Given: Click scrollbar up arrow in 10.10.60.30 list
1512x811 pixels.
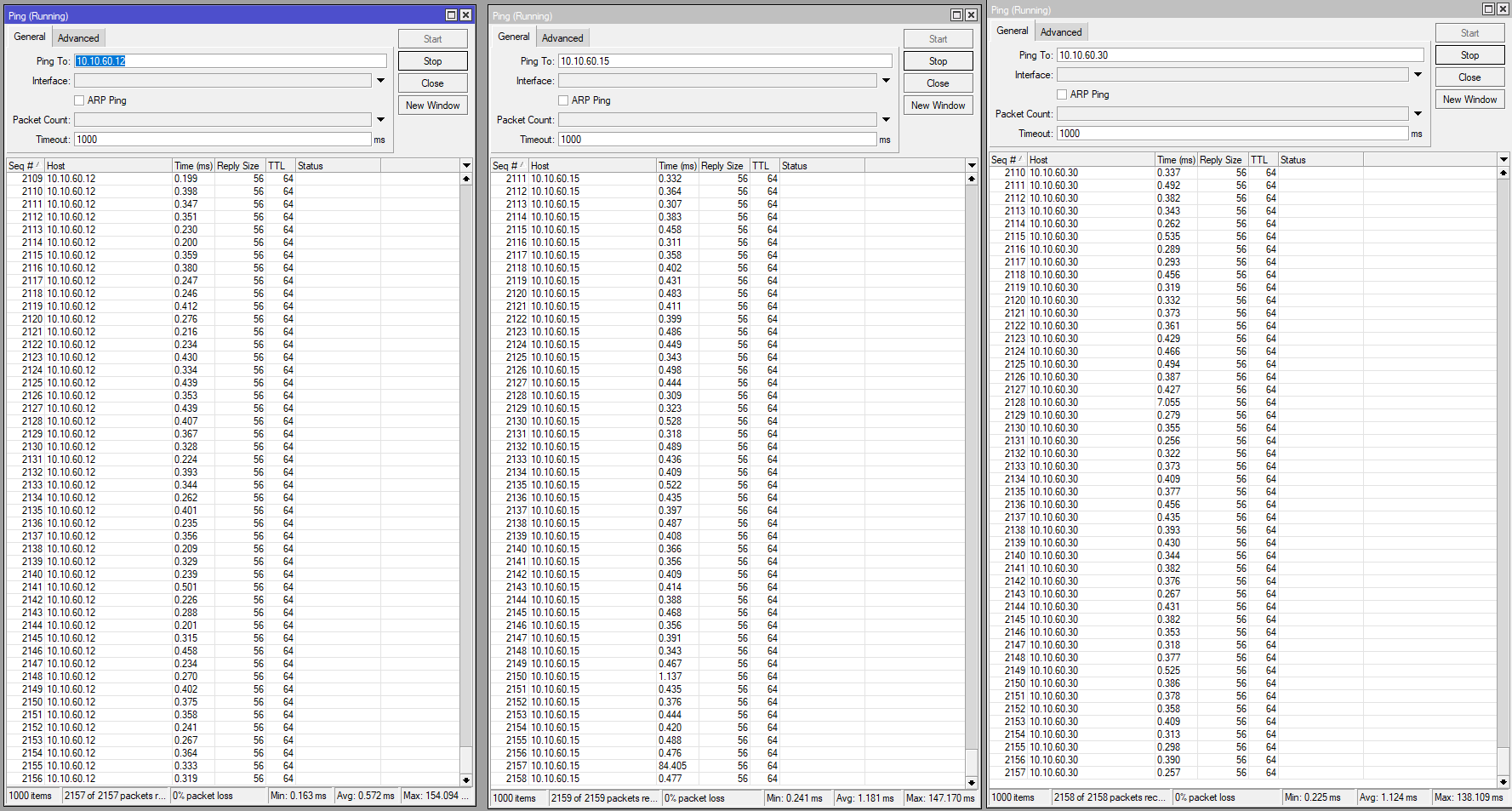Looking at the screenshot, I should [x=1503, y=173].
